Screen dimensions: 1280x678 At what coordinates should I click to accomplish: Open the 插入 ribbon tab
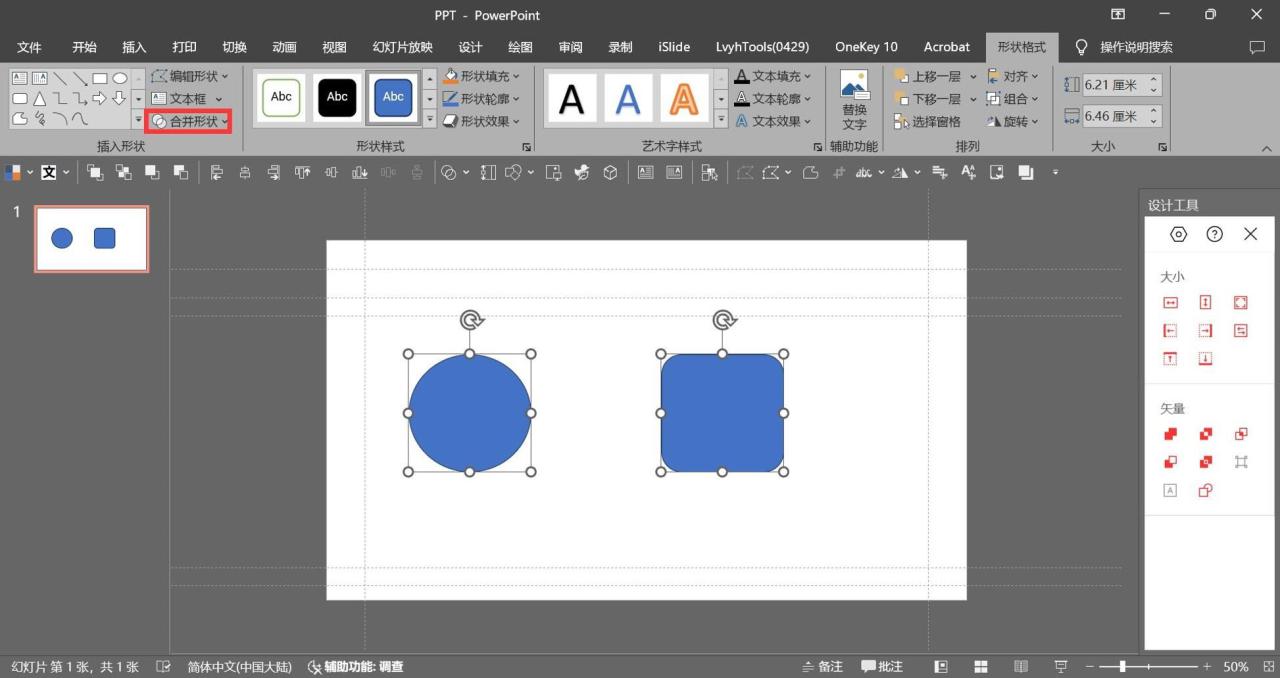pos(134,47)
